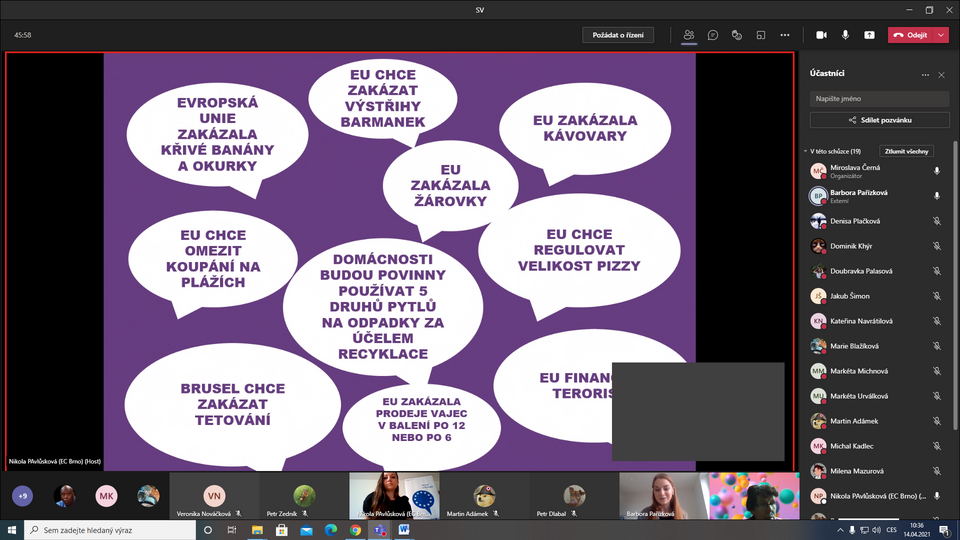Open more actions ellipsis in meeting toolbar
The image size is (960, 540).
(785, 35)
